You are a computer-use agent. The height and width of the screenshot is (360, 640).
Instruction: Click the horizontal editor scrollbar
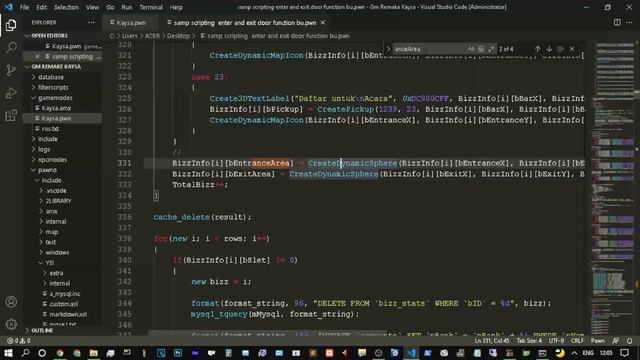[x=268, y=333]
